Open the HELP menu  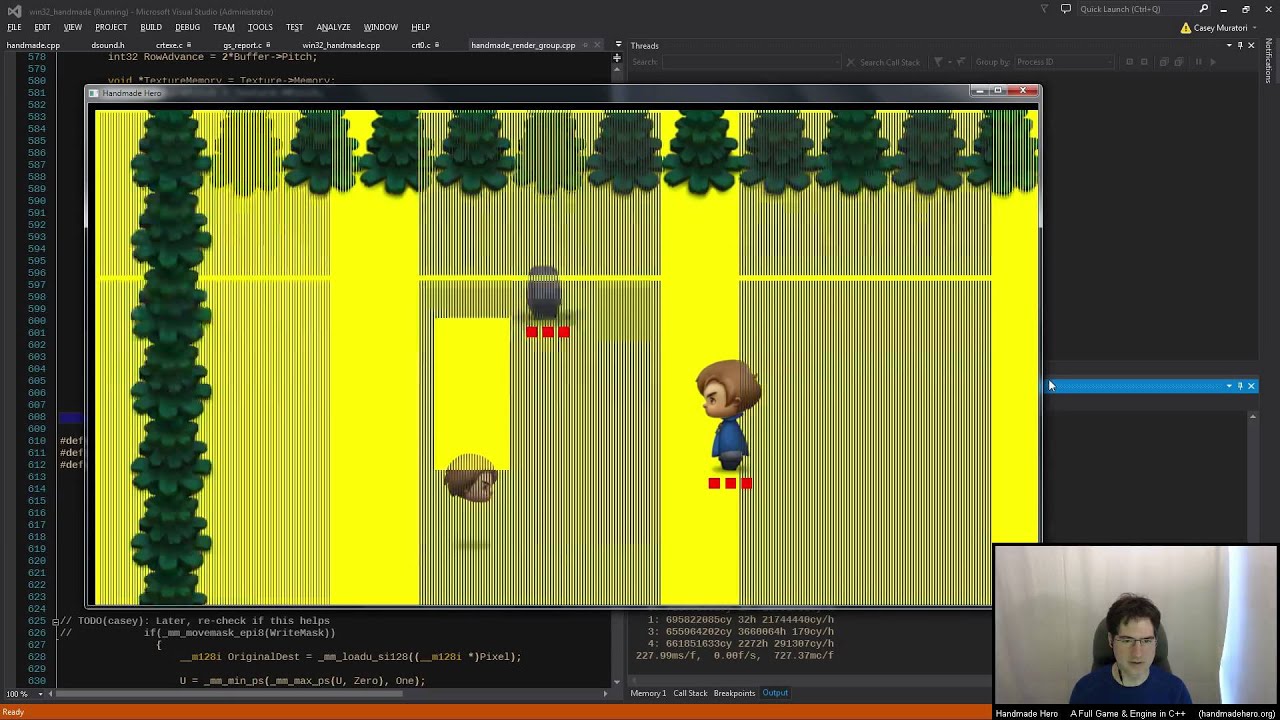[x=420, y=27]
